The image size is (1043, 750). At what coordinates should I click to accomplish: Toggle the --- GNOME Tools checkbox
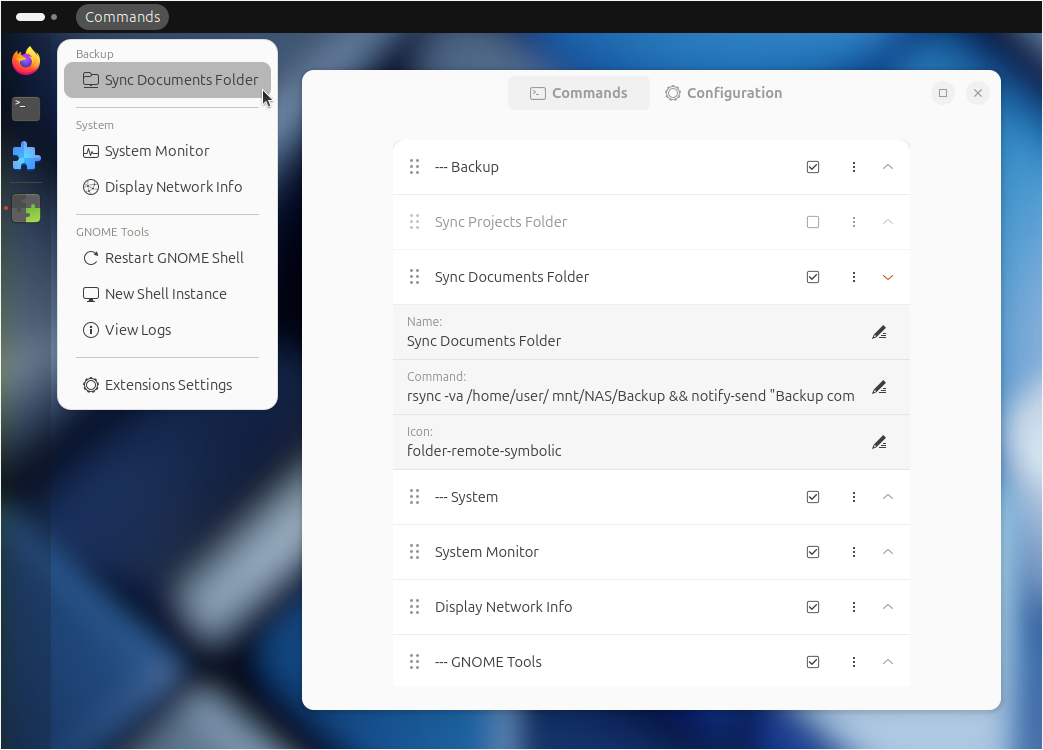coord(813,661)
